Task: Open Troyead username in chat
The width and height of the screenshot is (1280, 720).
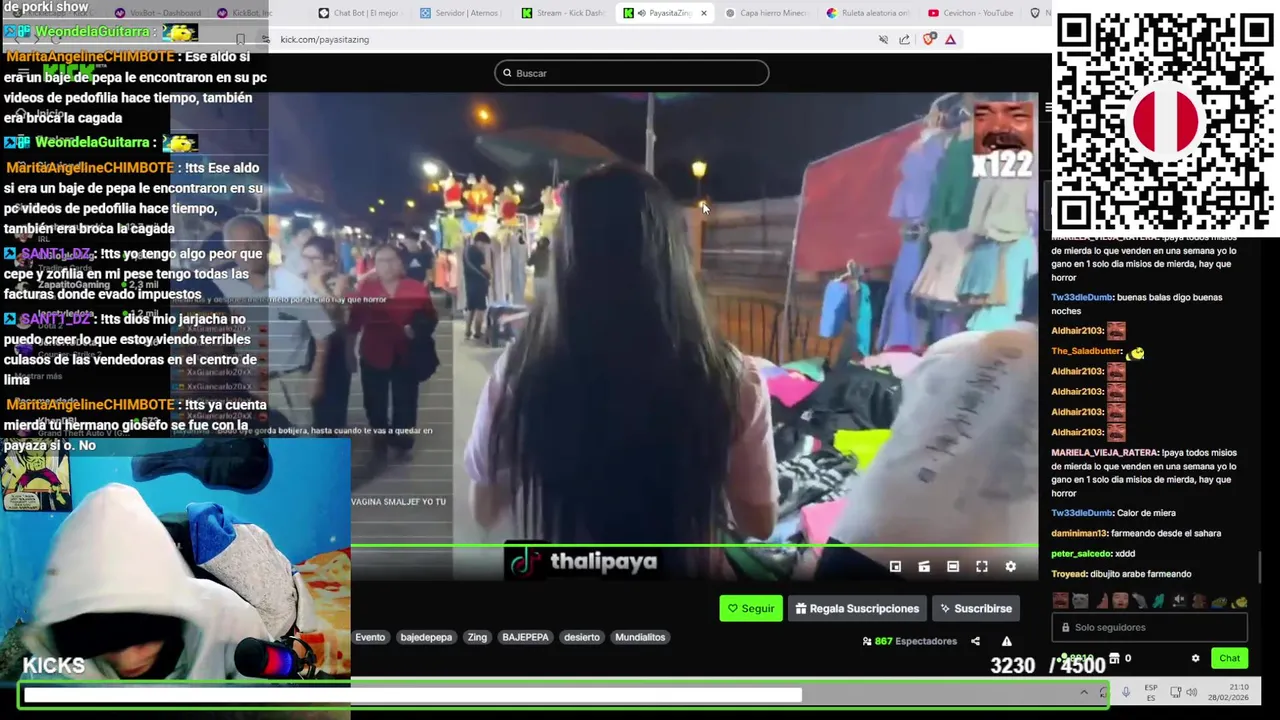Action: click(x=1068, y=574)
